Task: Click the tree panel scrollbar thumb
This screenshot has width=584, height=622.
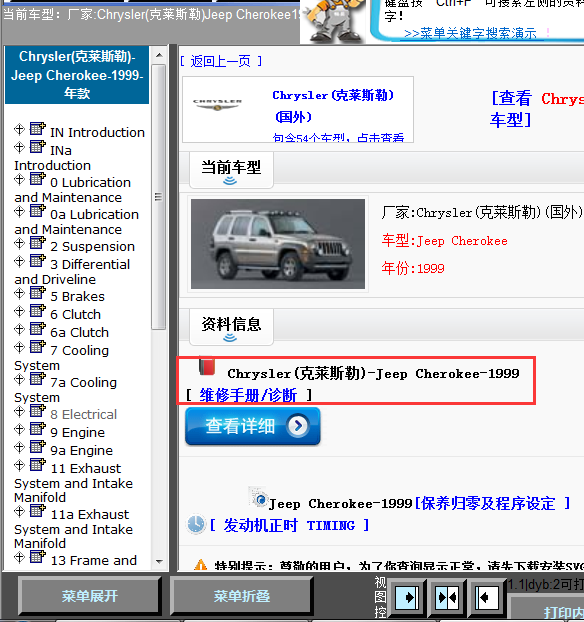Action: (x=159, y=197)
